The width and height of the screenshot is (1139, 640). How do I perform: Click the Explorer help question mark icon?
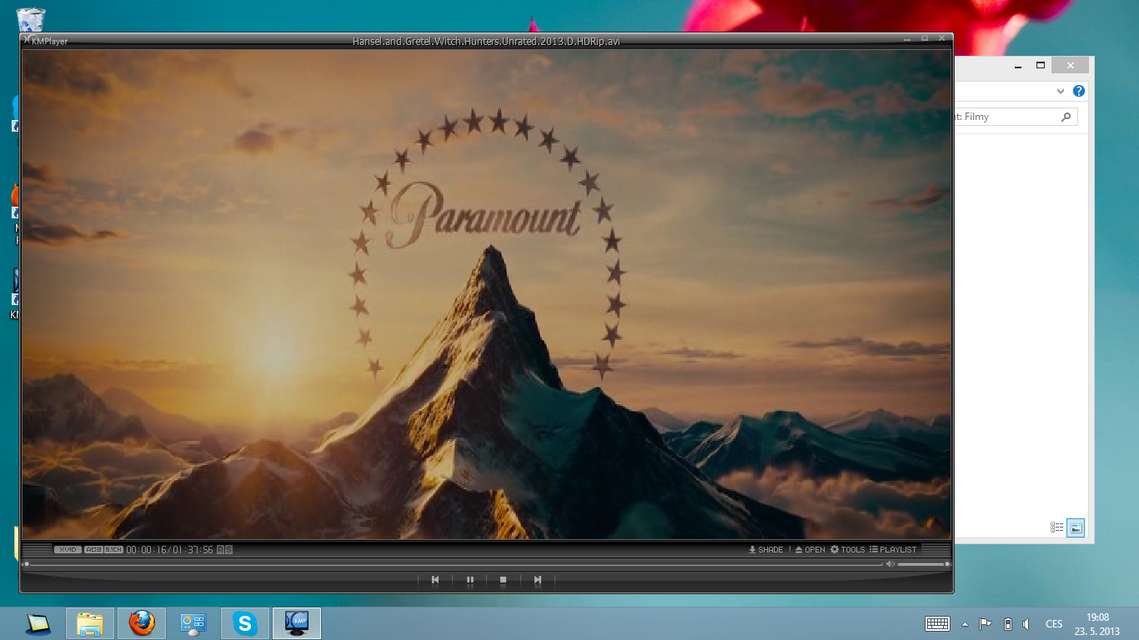1079,91
